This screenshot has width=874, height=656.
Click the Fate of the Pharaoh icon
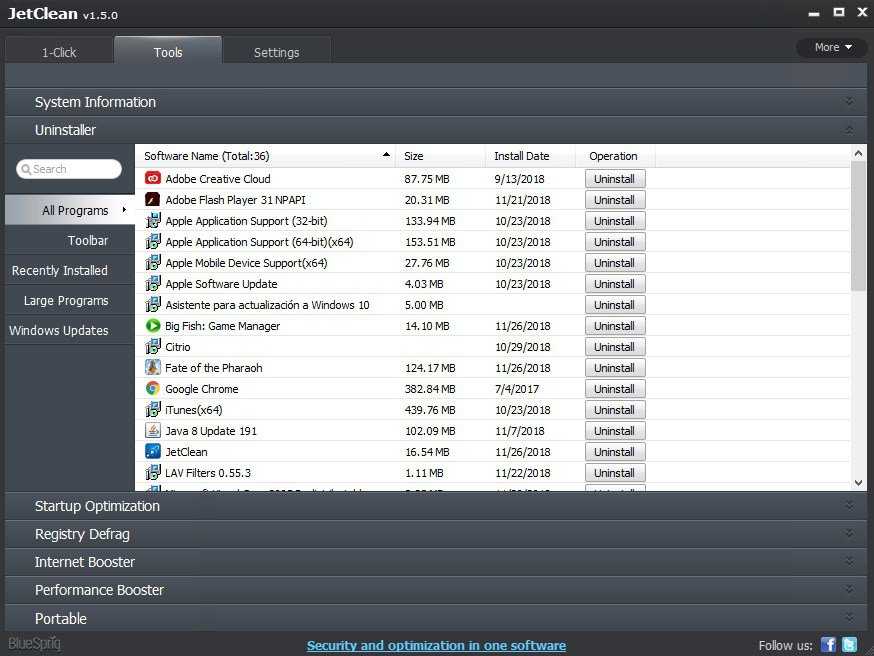tap(153, 368)
